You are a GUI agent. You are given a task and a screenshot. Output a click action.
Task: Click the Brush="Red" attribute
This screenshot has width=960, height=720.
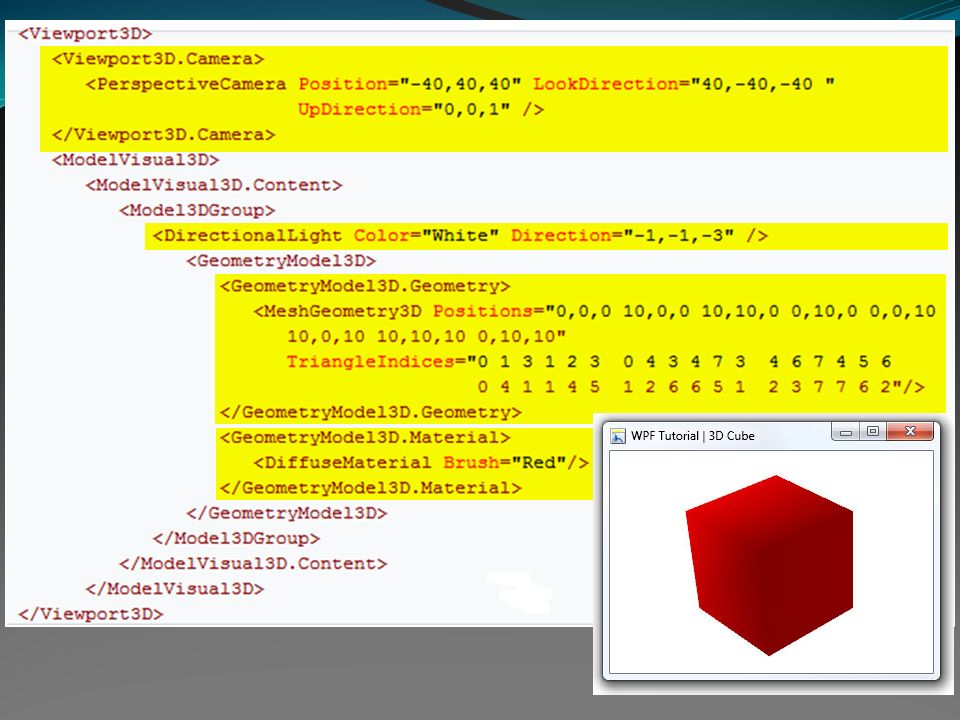504,463
